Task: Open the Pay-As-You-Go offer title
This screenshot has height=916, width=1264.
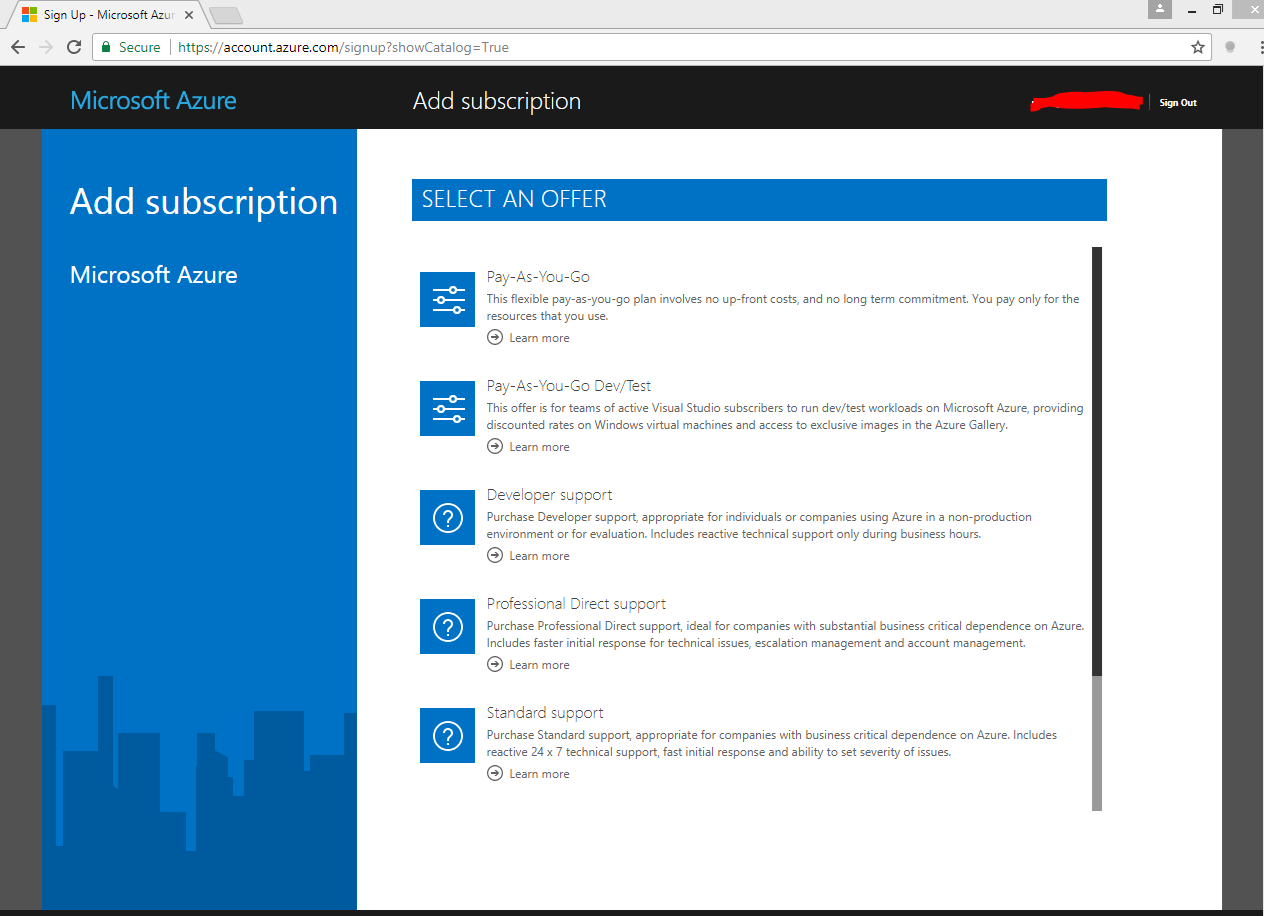Action: pos(538,277)
